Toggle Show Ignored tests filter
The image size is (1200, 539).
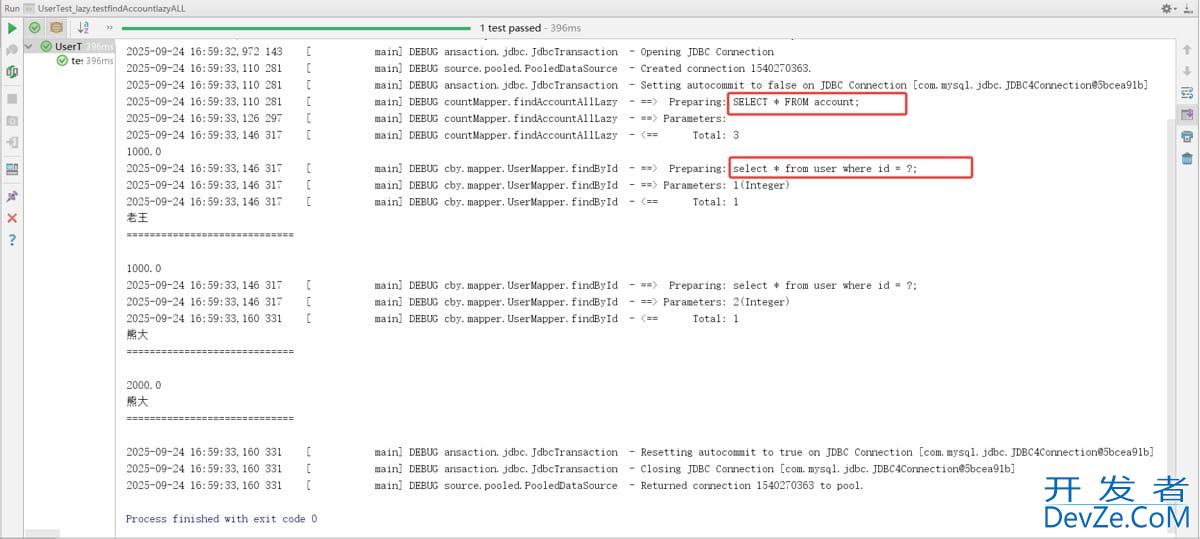[57, 28]
